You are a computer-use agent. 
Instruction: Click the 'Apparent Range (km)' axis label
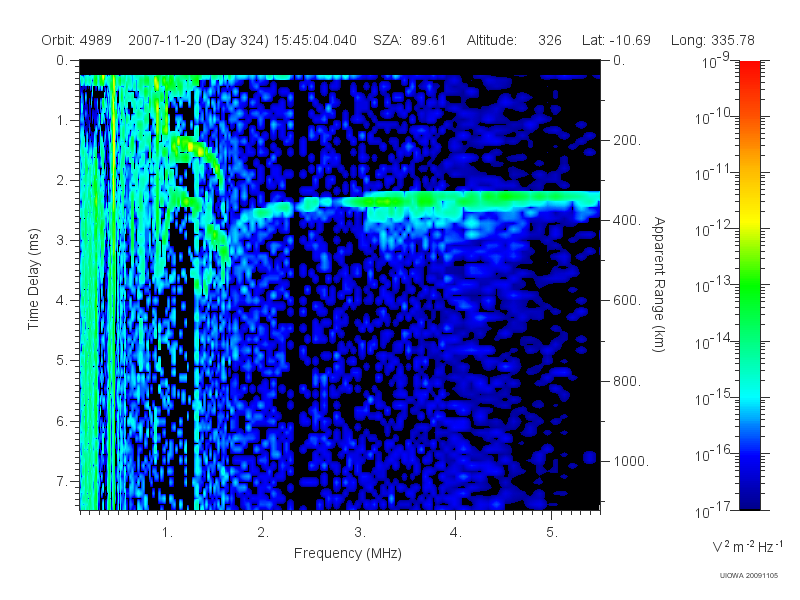pos(659,285)
